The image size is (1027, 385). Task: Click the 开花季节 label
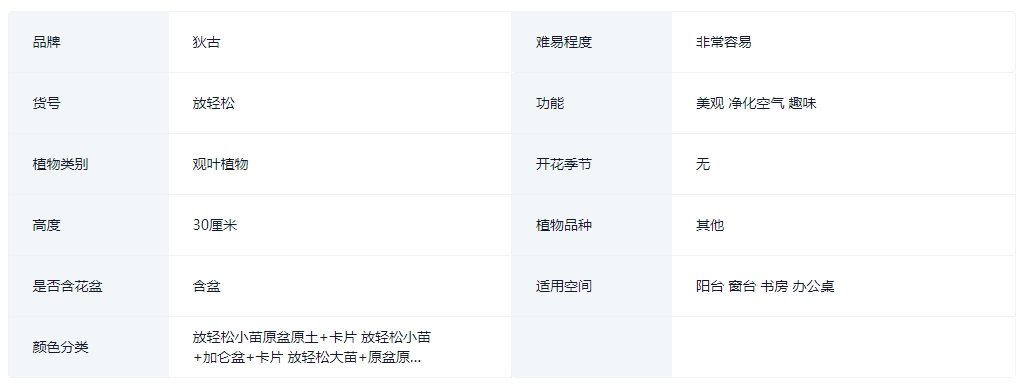[564, 164]
